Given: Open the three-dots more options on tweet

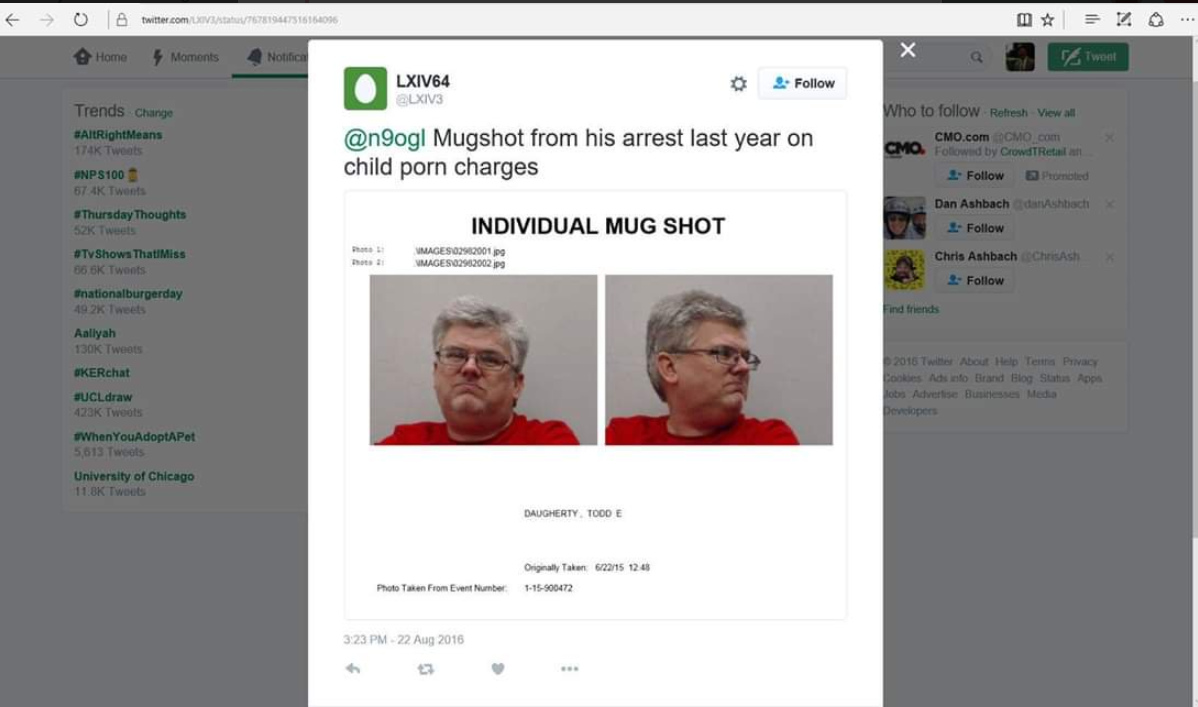Looking at the screenshot, I should coord(569,669).
